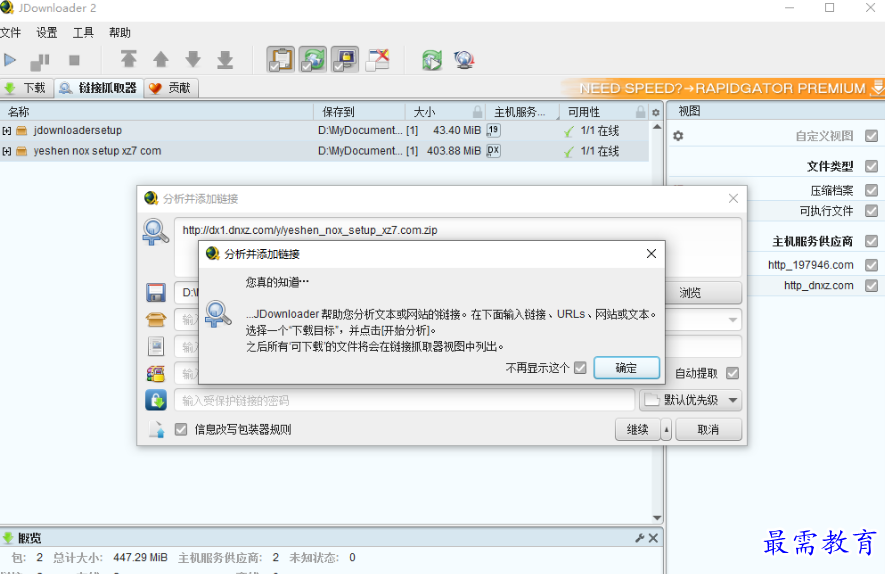
Task: Click the magnifier icon beside URL field
Action: (x=155, y=232)
